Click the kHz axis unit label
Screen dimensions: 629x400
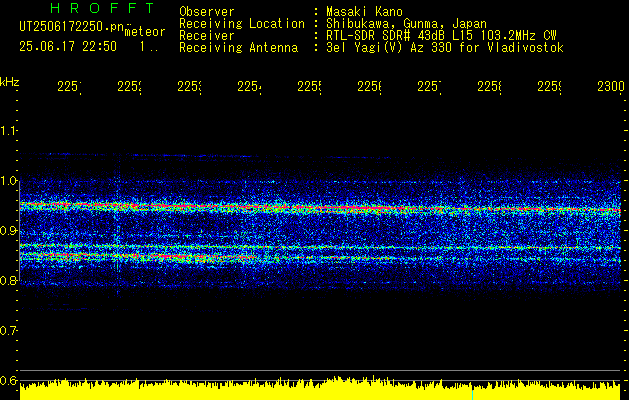pyautogui.click(x=9, y=83)
